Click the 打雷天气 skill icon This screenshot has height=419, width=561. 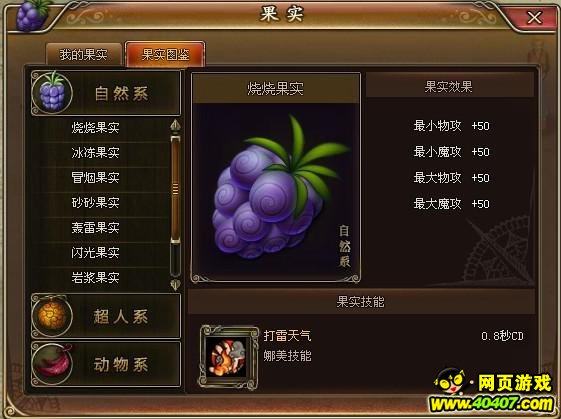pyautogui.click(x=229, y=357)
